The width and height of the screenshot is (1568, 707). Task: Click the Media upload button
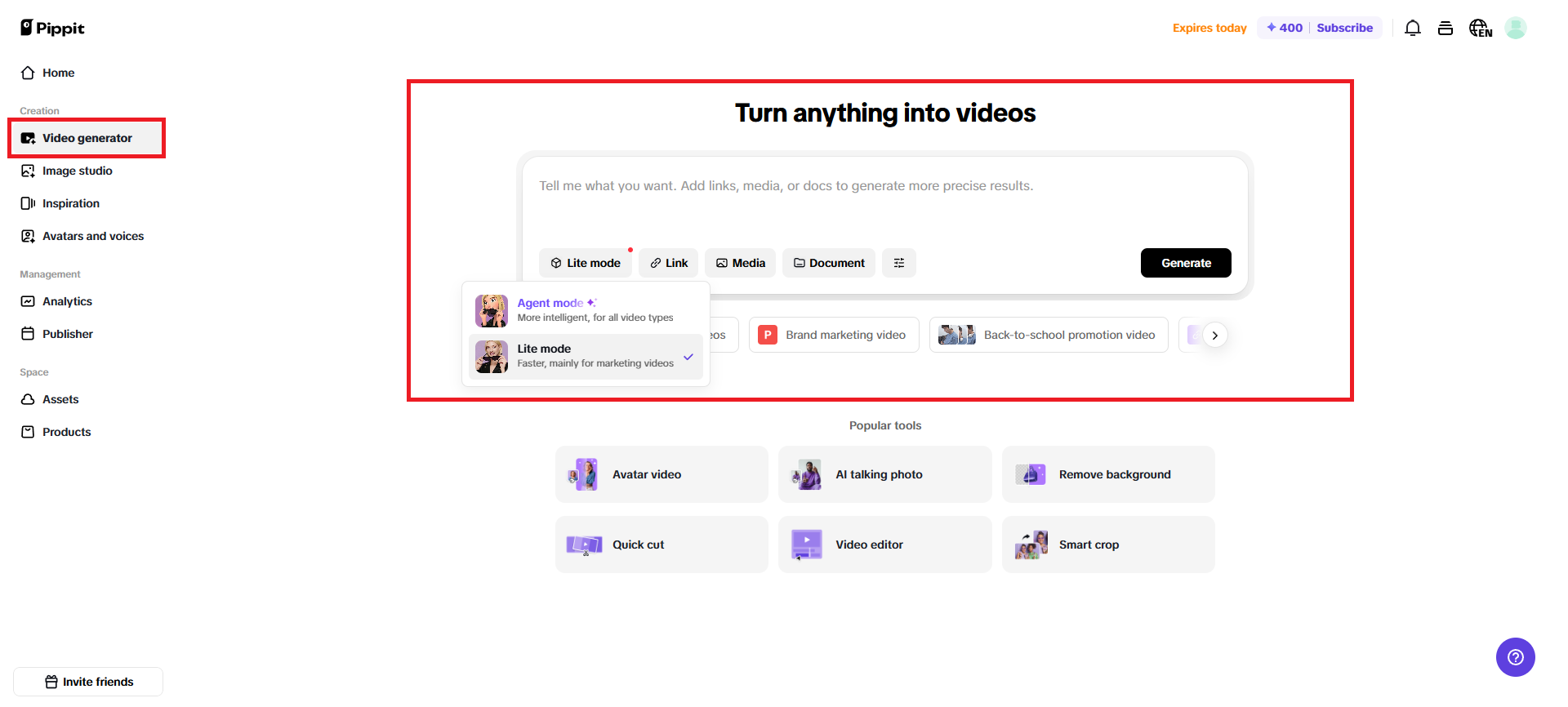(x=740, y=263)
